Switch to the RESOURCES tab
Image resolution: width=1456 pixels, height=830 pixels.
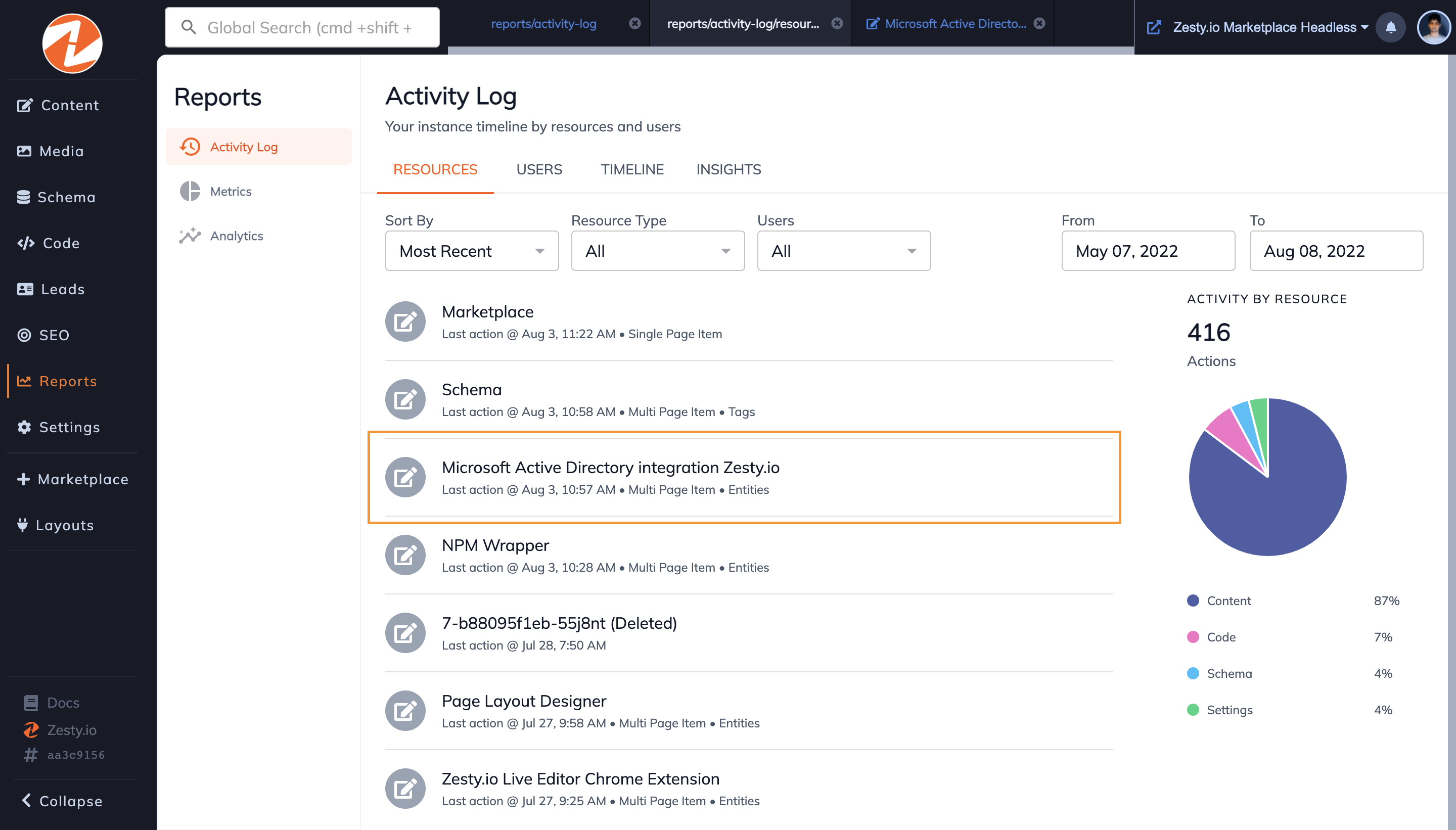click(435, 170)
